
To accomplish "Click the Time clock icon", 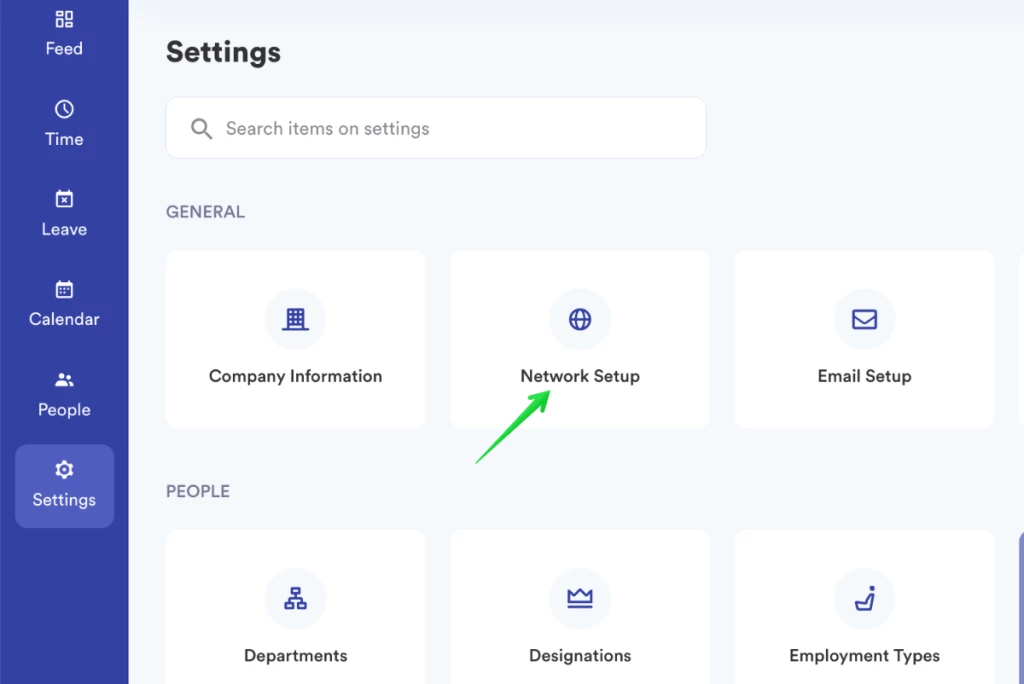I will pyautogui.click(x=64, y=109).
